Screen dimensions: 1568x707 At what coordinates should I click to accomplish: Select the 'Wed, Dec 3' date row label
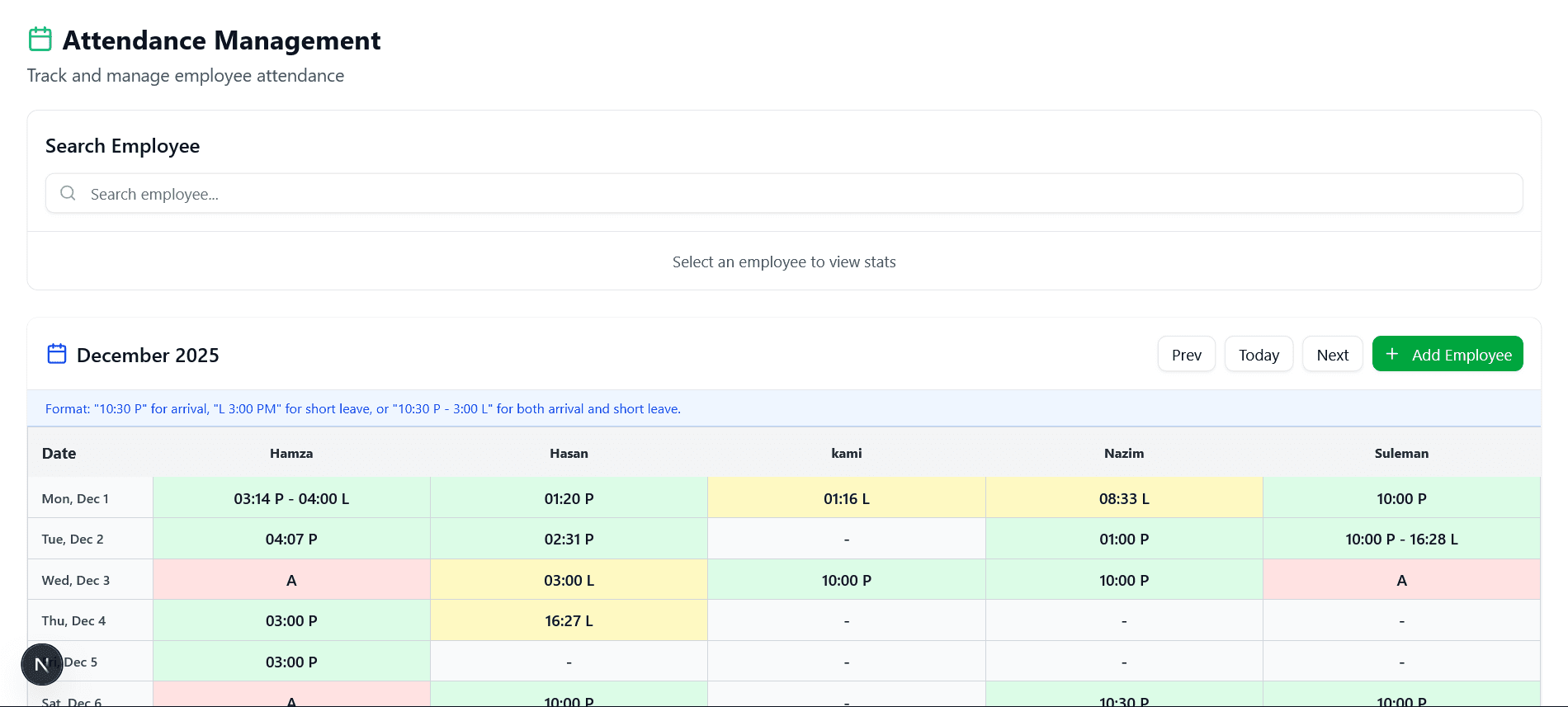(76, 580)
